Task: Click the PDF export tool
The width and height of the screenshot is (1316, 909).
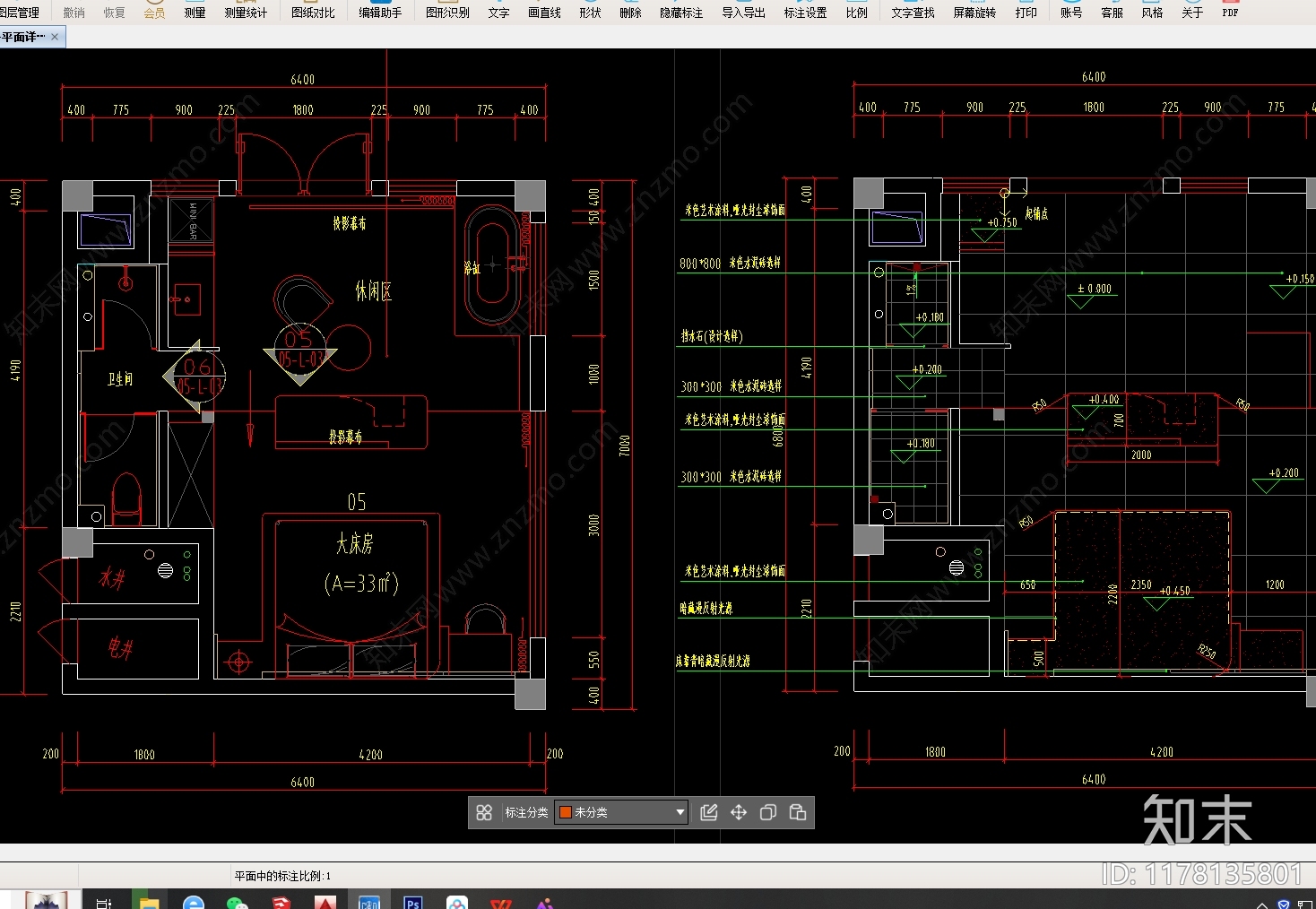Action: pos(1231,13)
